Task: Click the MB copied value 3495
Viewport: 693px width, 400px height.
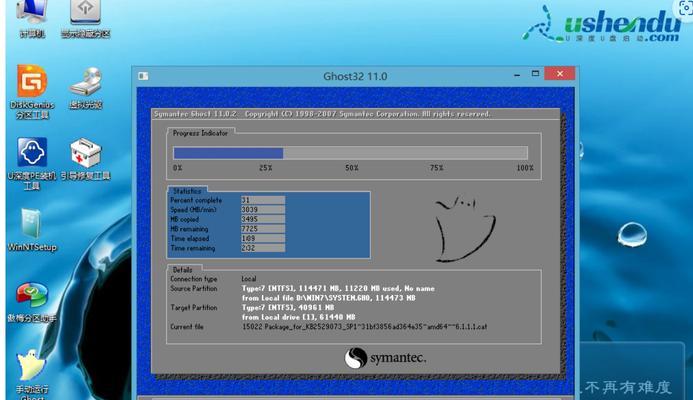Action: click(x=263, y=219)
